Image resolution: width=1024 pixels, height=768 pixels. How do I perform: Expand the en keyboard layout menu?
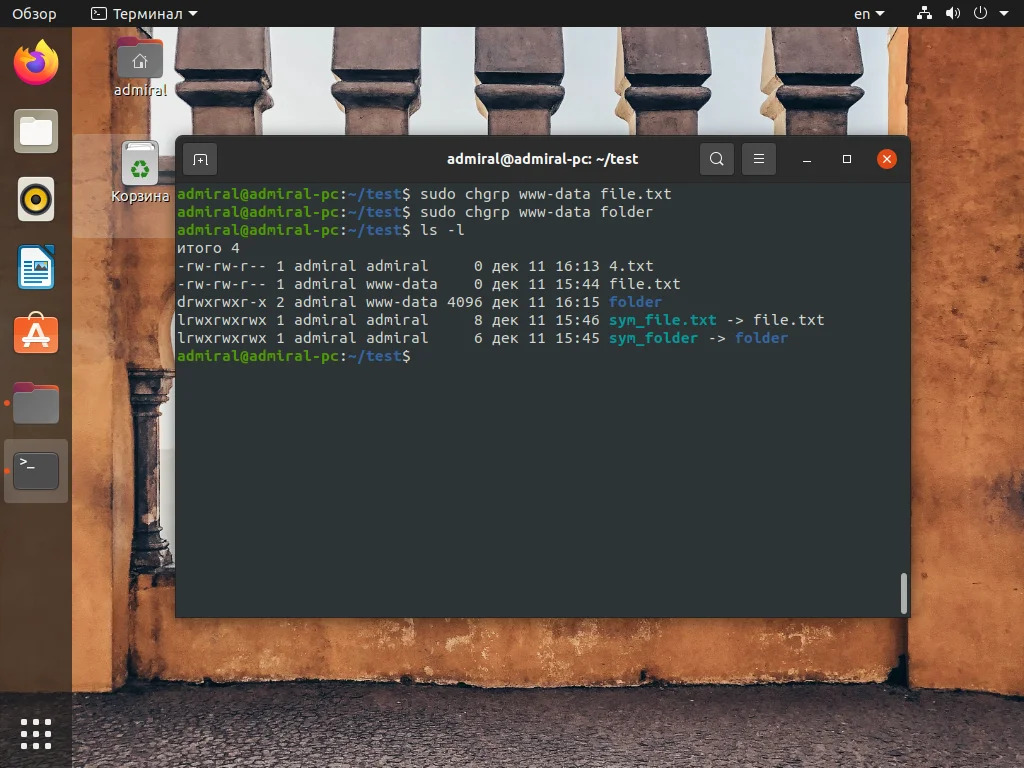tap(867, 14)
